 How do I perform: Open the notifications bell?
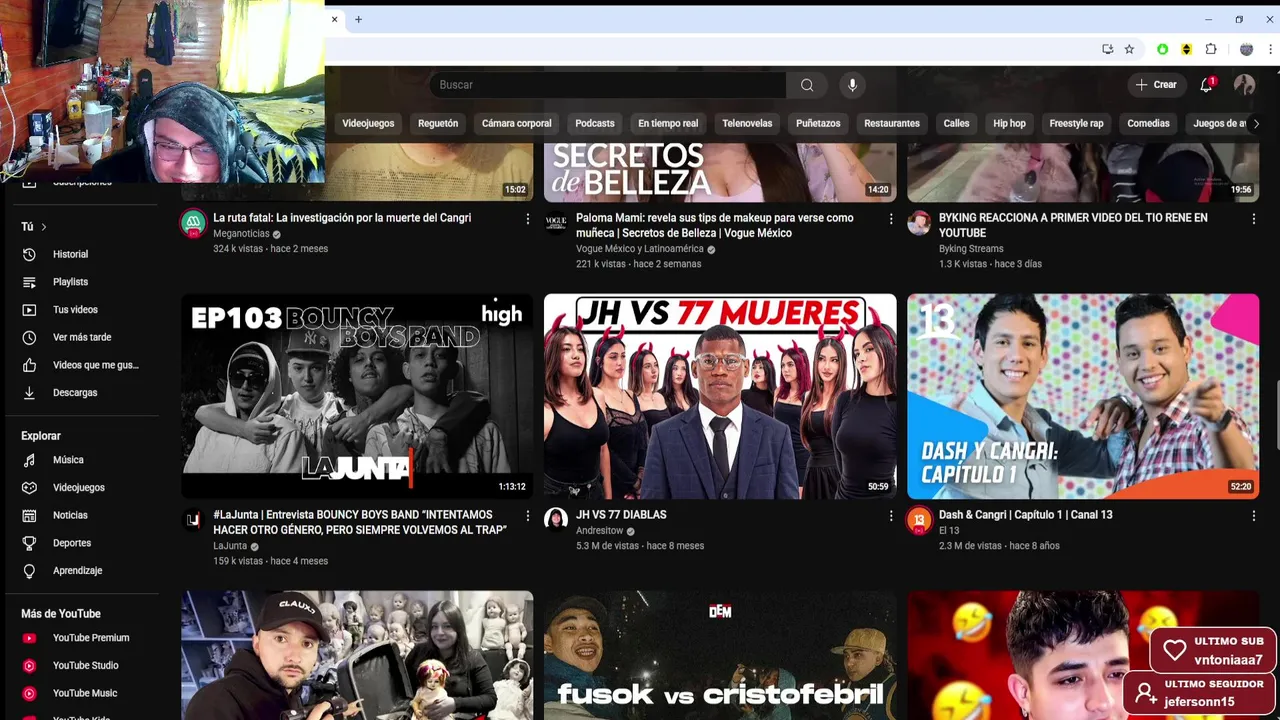(x=1206, y=85)
